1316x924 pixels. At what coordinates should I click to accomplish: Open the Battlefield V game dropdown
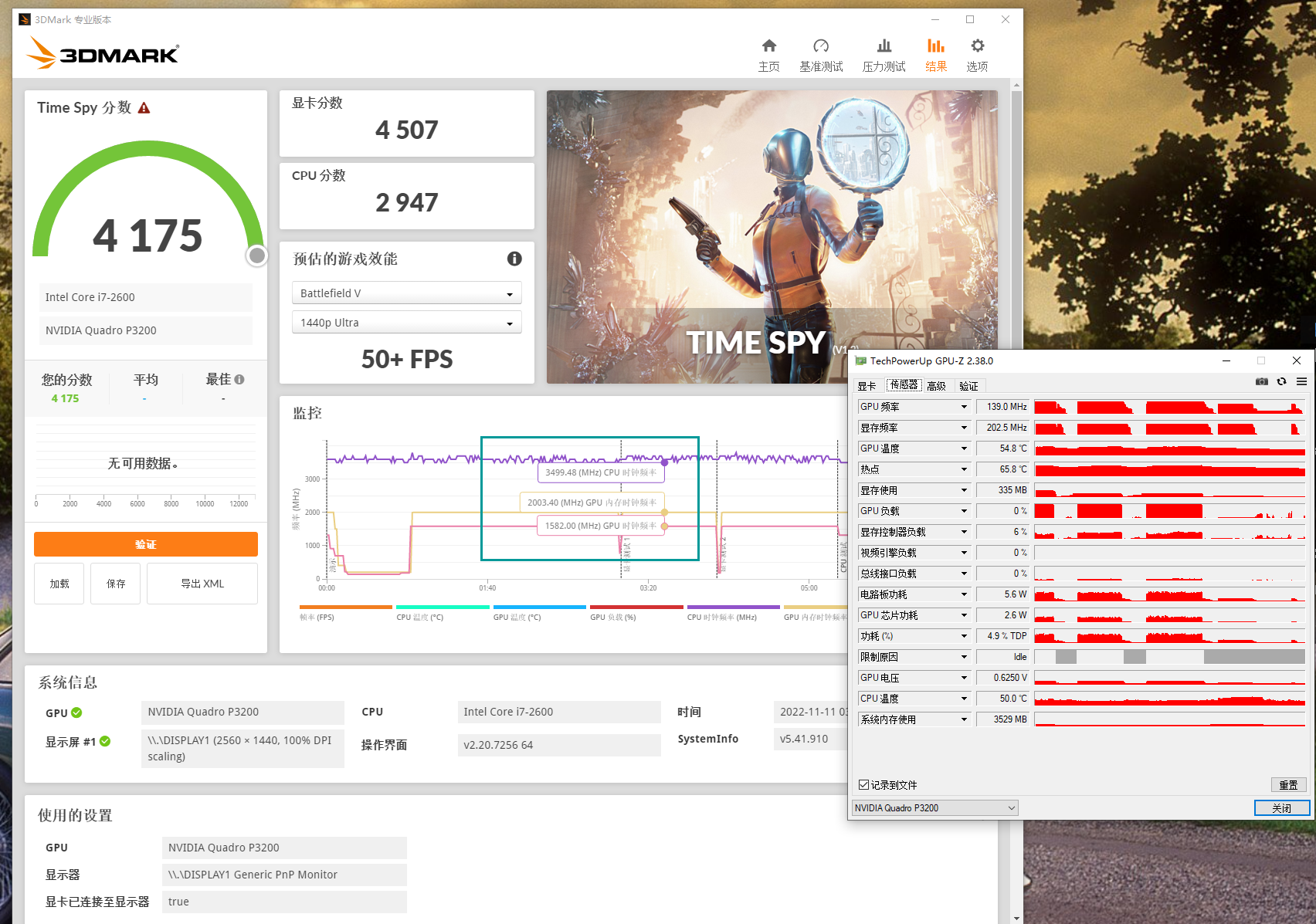point(407,293)
